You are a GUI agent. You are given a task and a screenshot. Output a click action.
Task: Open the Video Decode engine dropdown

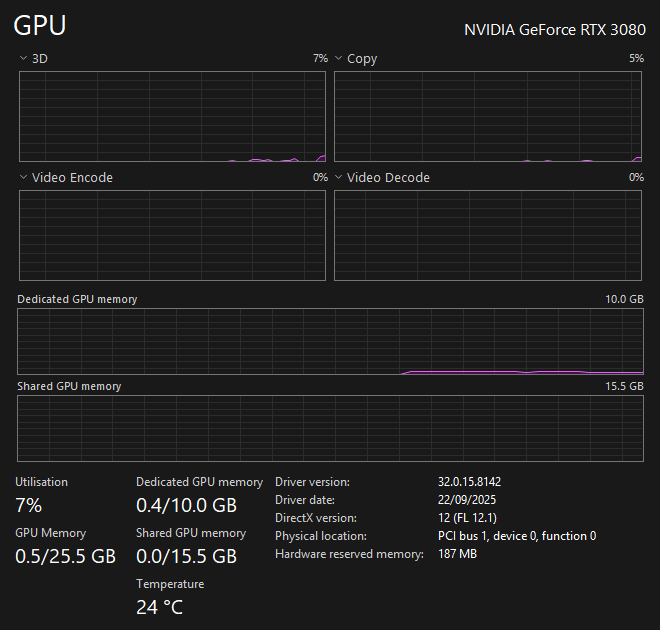pos(338,178)
